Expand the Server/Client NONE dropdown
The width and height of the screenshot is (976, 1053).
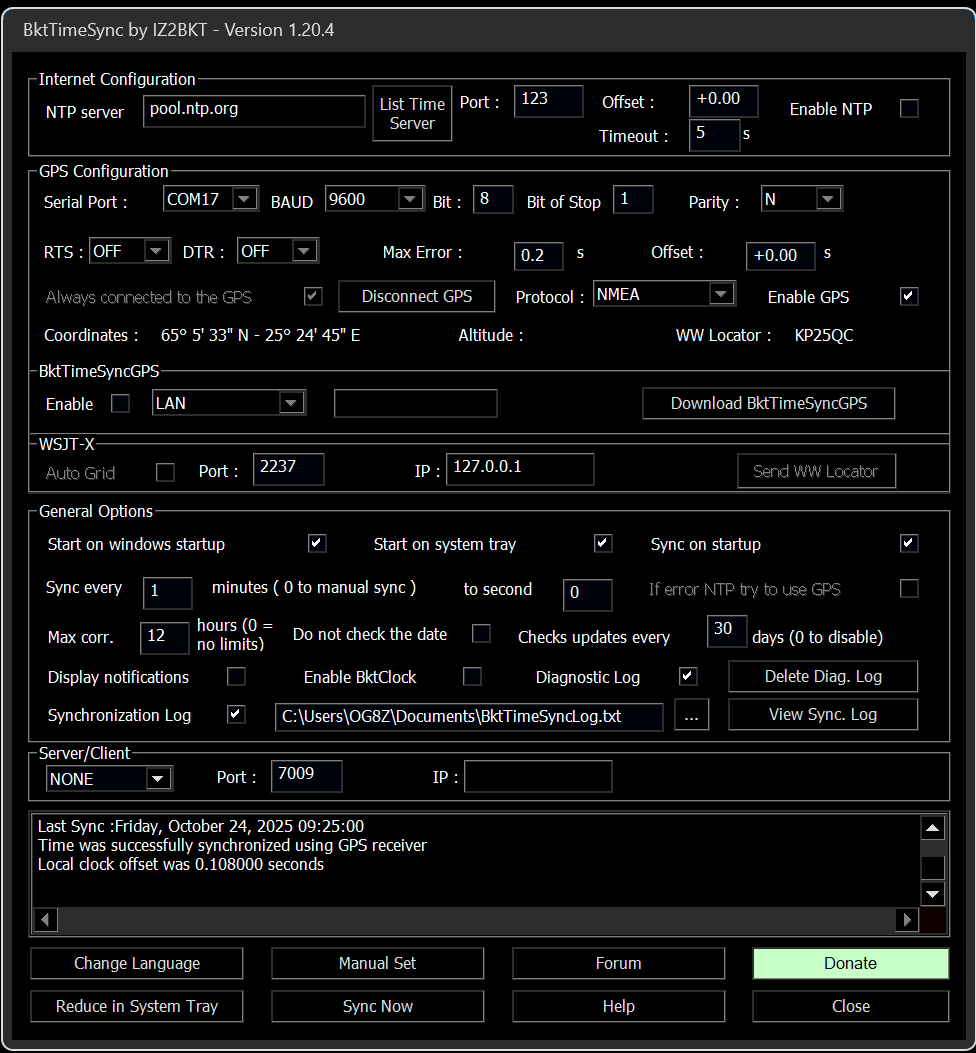(x=158, y=778)
